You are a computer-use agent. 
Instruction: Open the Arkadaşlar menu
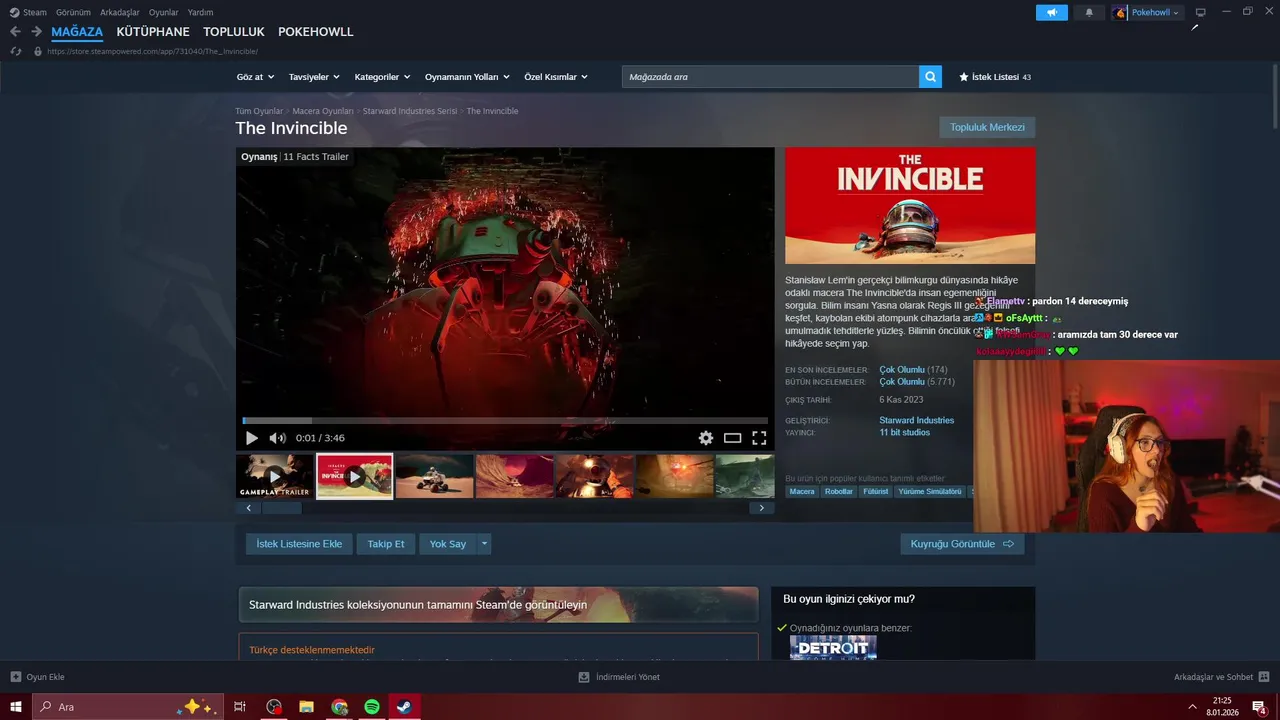point(120,12)
